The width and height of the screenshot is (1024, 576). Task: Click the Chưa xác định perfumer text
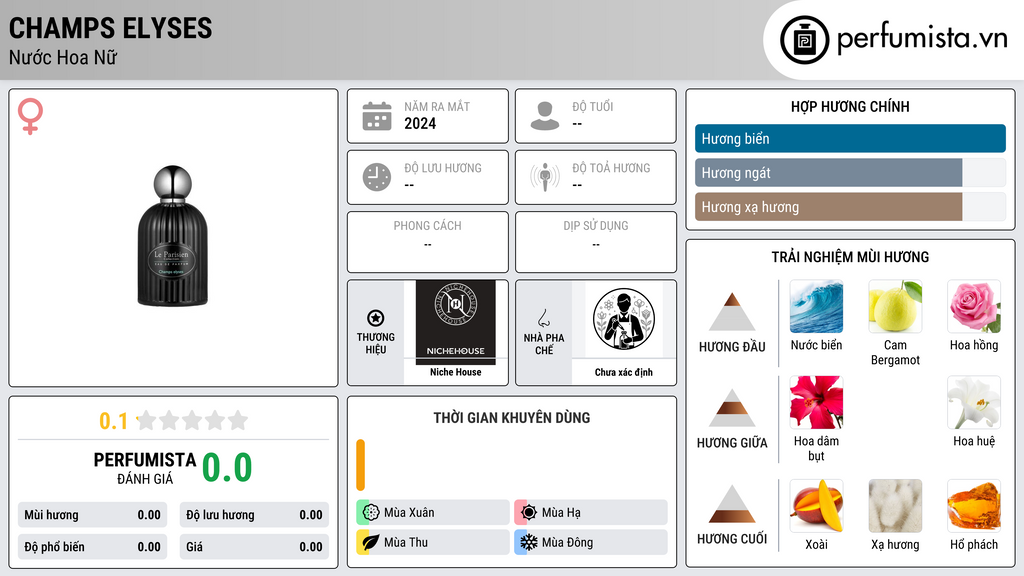click(x=623, y=372)
